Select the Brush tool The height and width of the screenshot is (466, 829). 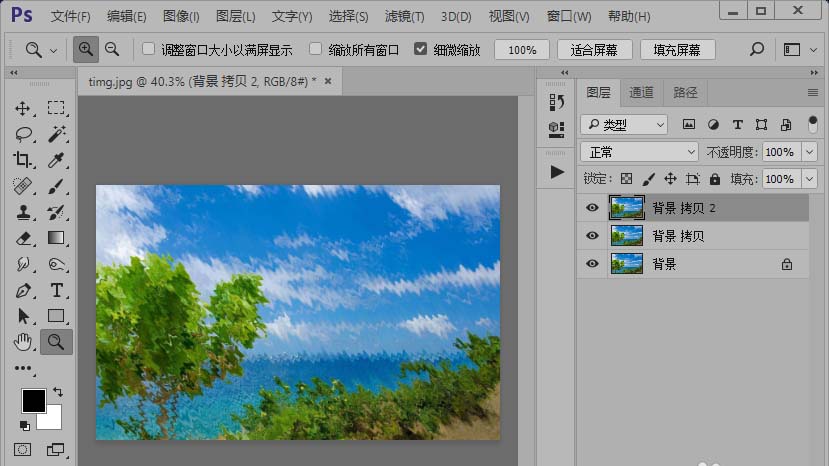pos(57,186)
